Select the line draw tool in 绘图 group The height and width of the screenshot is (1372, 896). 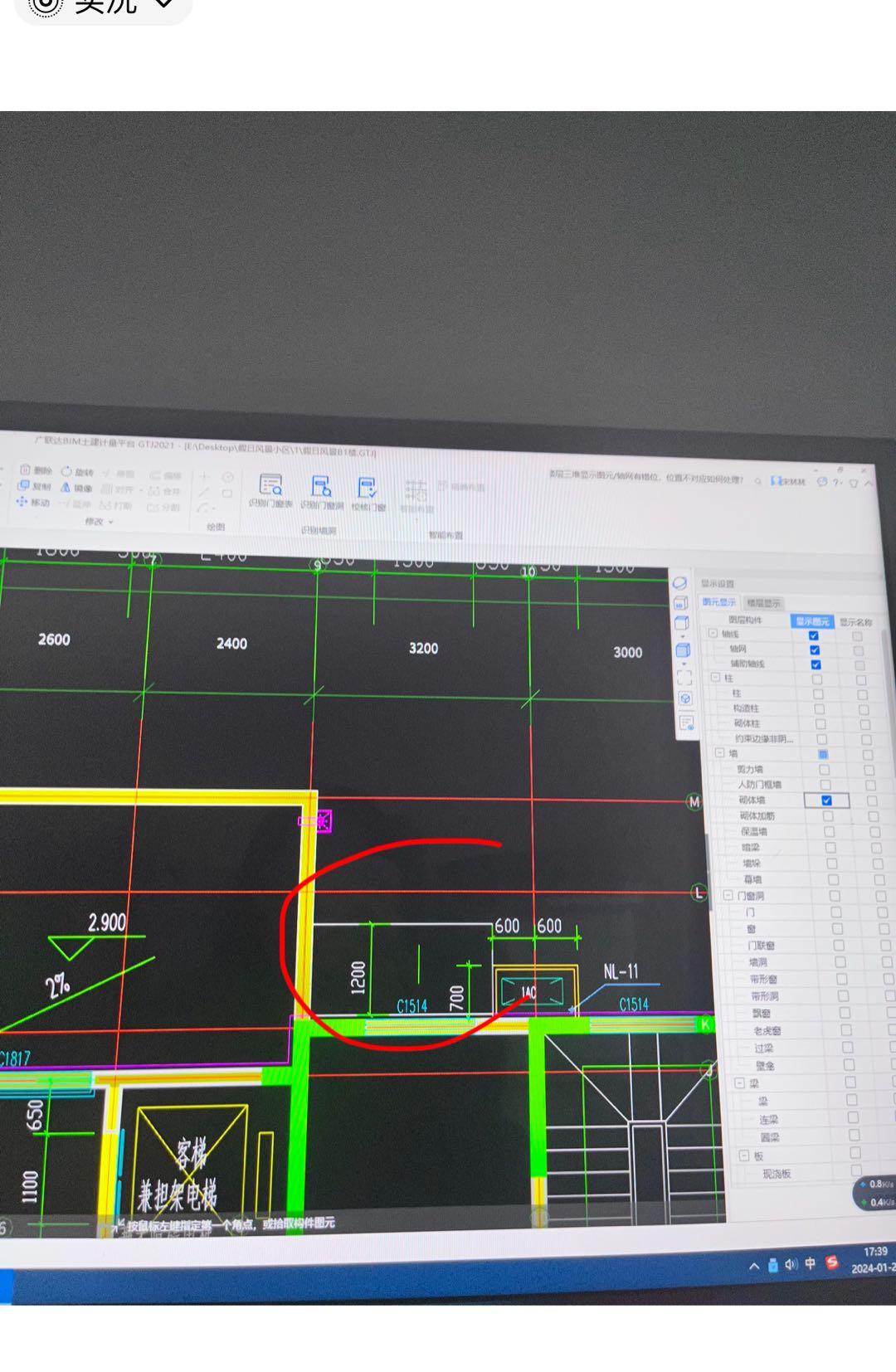203,491
